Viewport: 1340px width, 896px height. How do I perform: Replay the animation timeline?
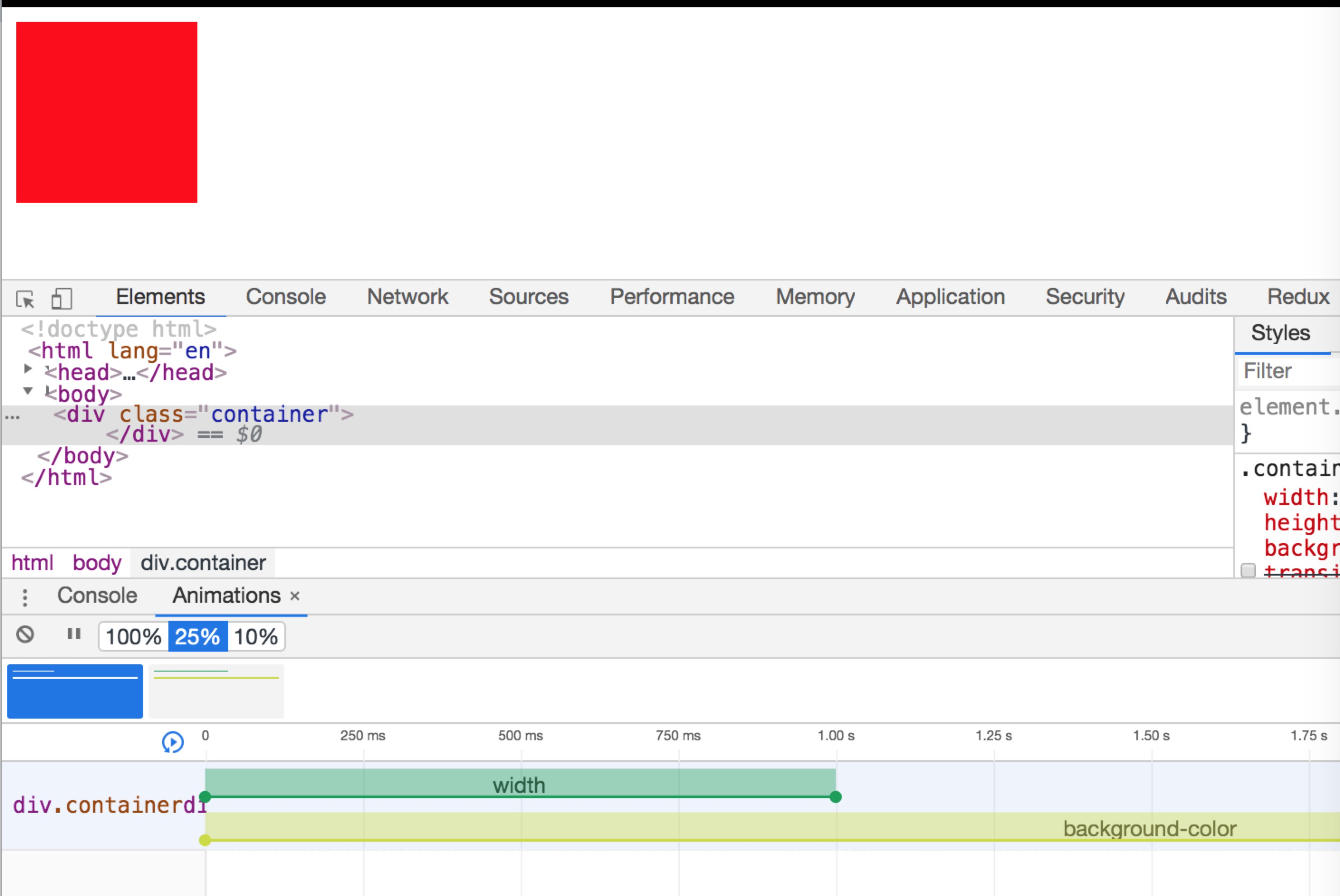[172, 742]
